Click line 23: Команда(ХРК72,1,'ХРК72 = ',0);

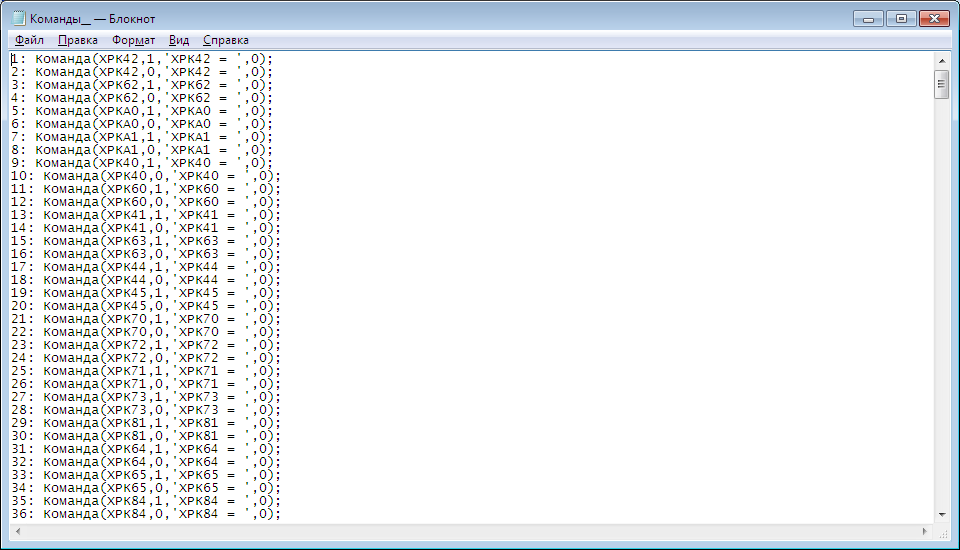point(146,345)
